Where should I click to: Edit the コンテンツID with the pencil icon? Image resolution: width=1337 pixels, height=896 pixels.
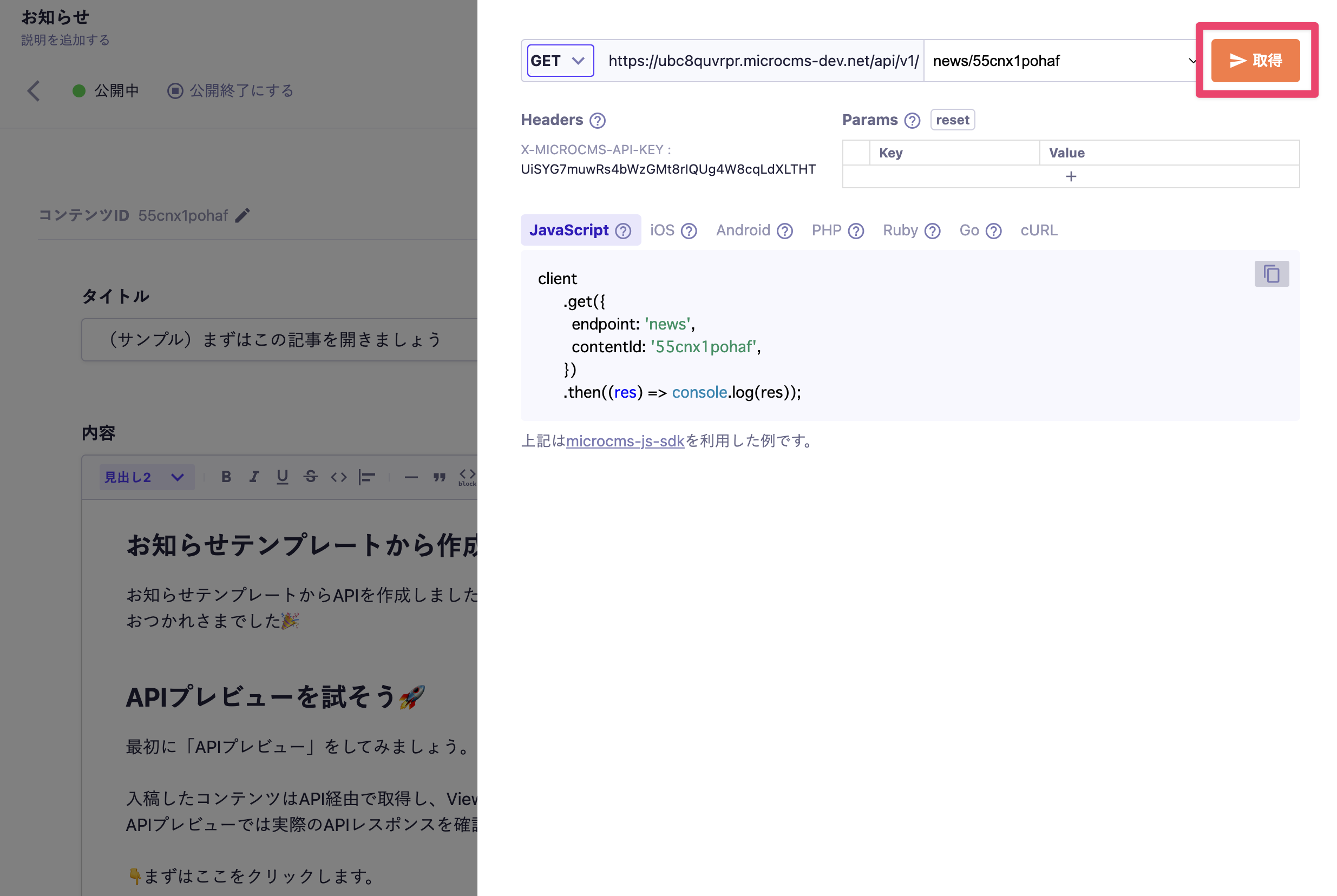pyautogui.click(x=243, y=215)
